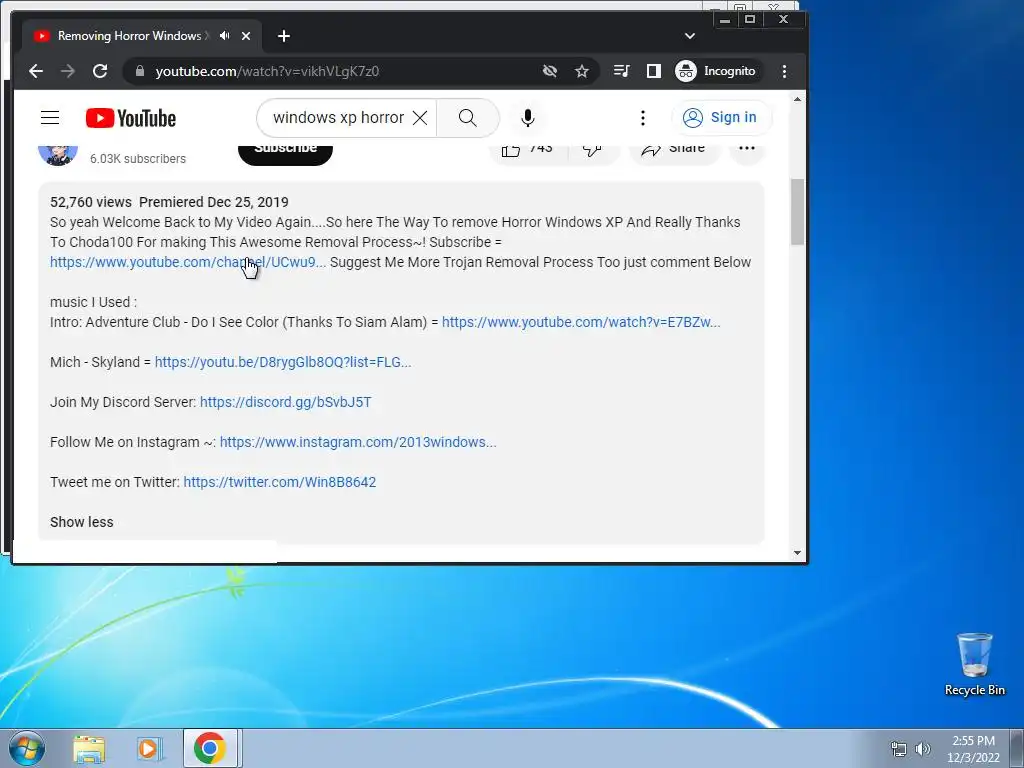The height and width of the screenshot is (768, 1024).
Task: Open the channel avatar
Action: [x=58, y=153]
